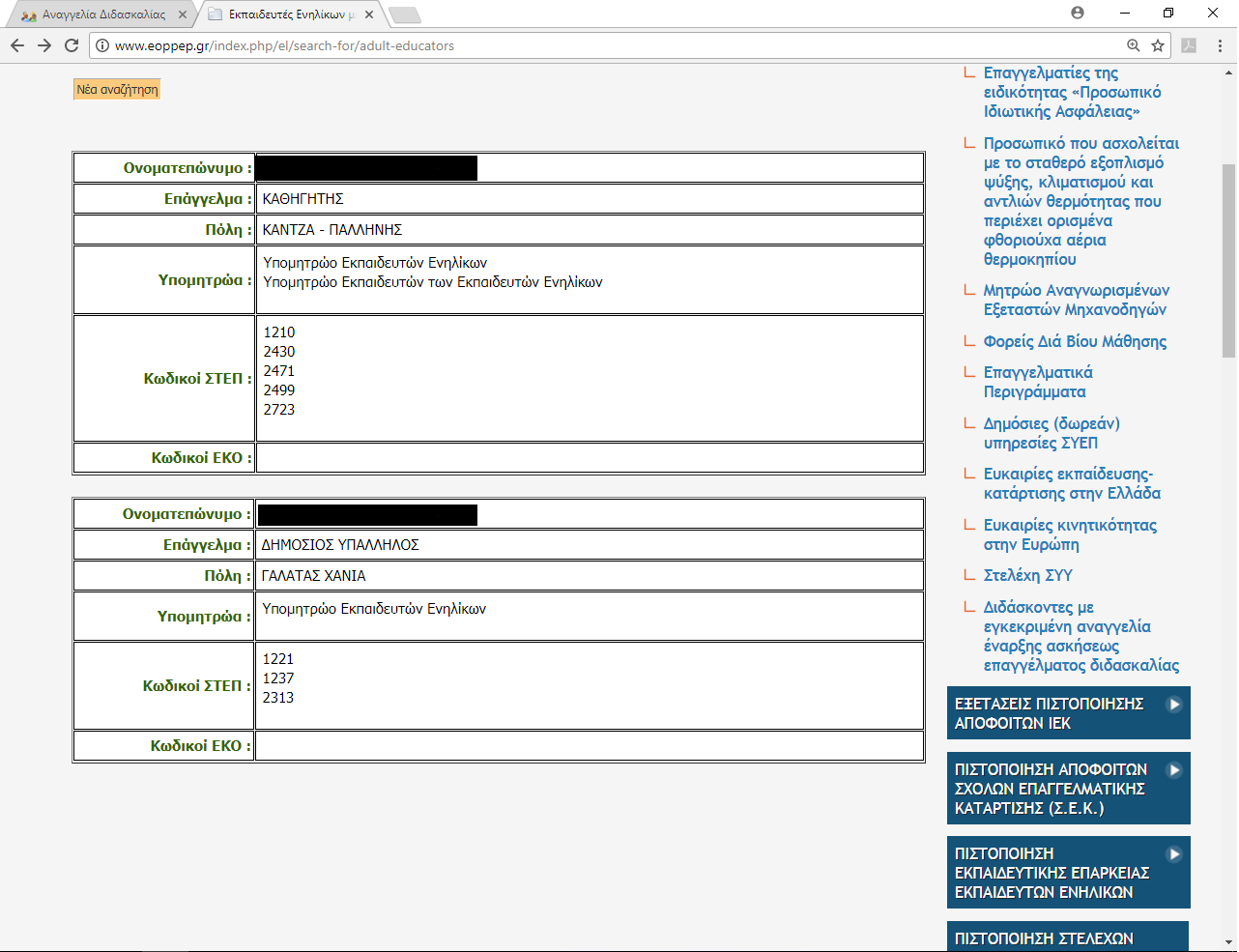Switch to the Αναγγελία Διδασκαλίας tab
The height and width of the screenshot is (952, 1239).
[x=101, y=14]
